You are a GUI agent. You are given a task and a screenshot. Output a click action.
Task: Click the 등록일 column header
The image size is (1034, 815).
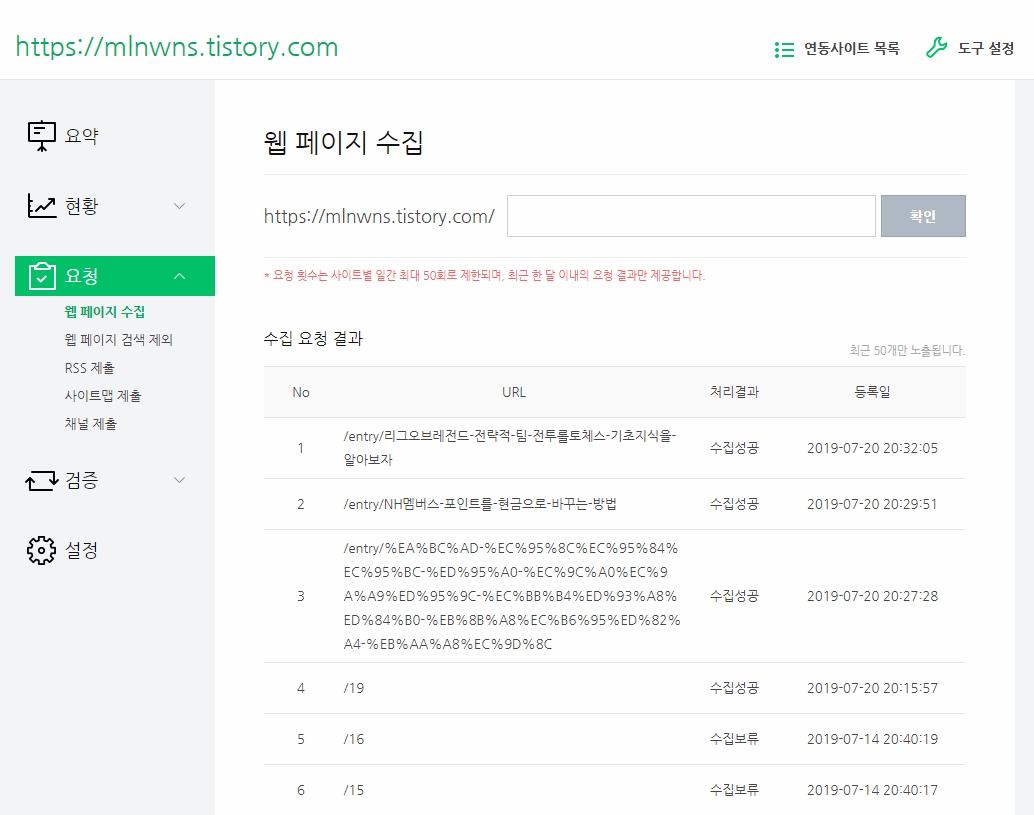pyautogui.click(x=872, y=392)
